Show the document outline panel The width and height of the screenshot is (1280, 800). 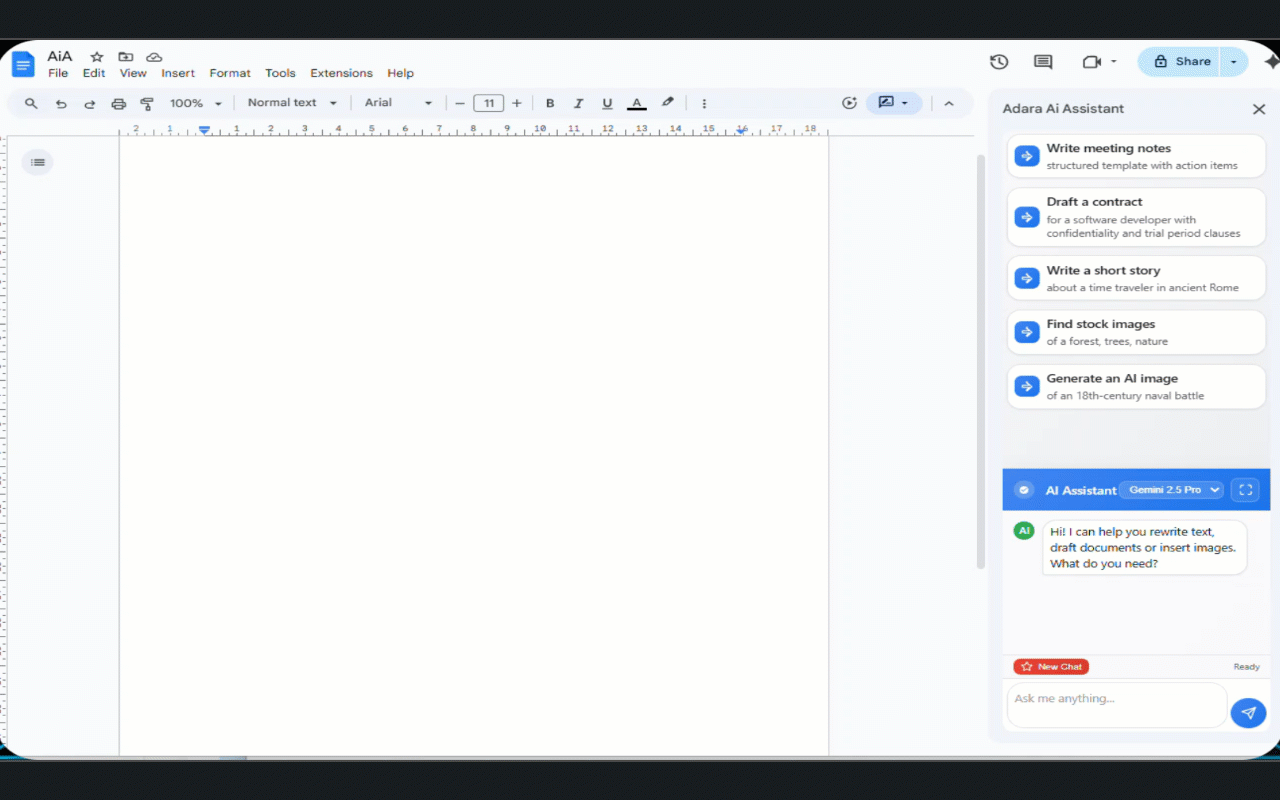(37, 161)
